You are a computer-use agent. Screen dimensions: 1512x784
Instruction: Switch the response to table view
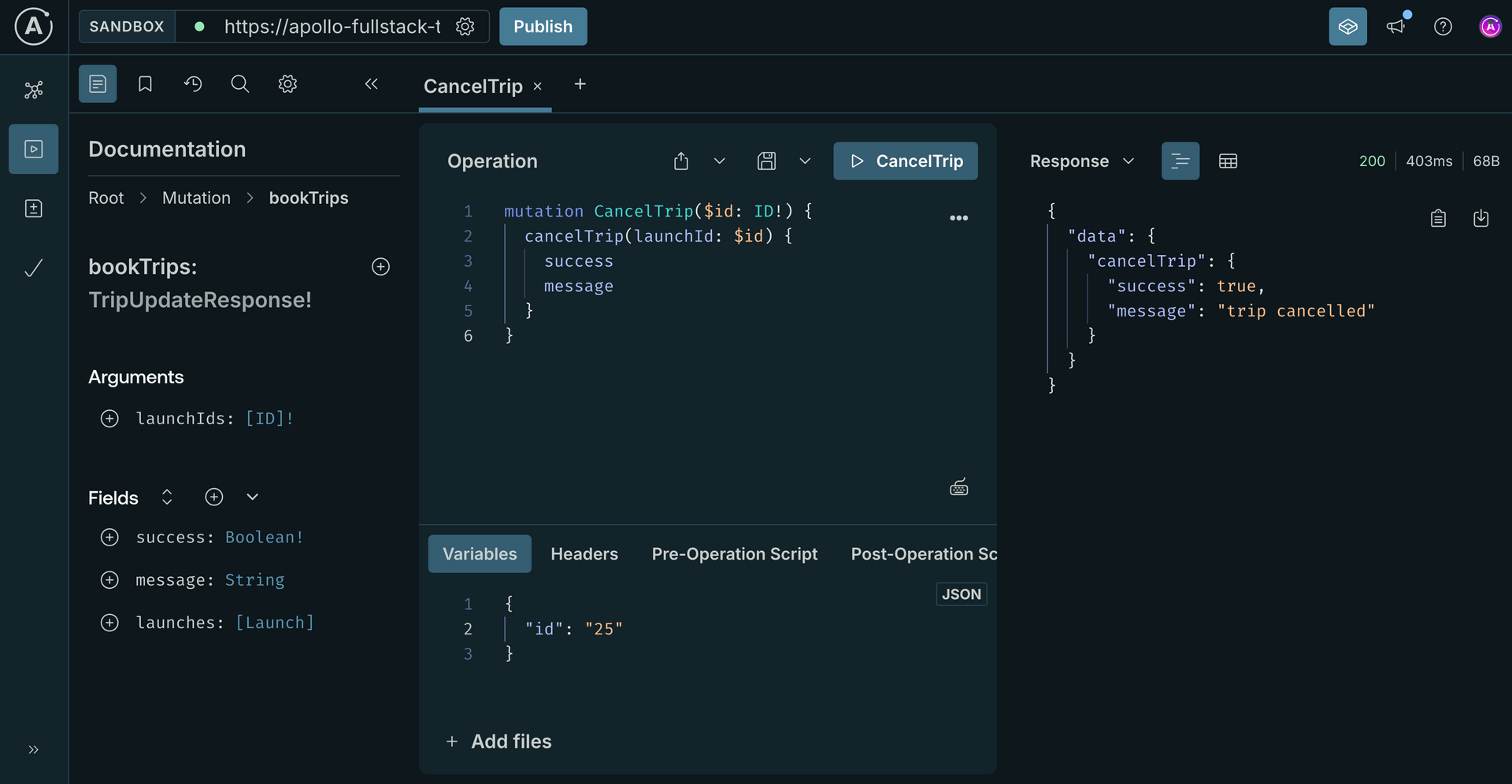coord(1228,161)
